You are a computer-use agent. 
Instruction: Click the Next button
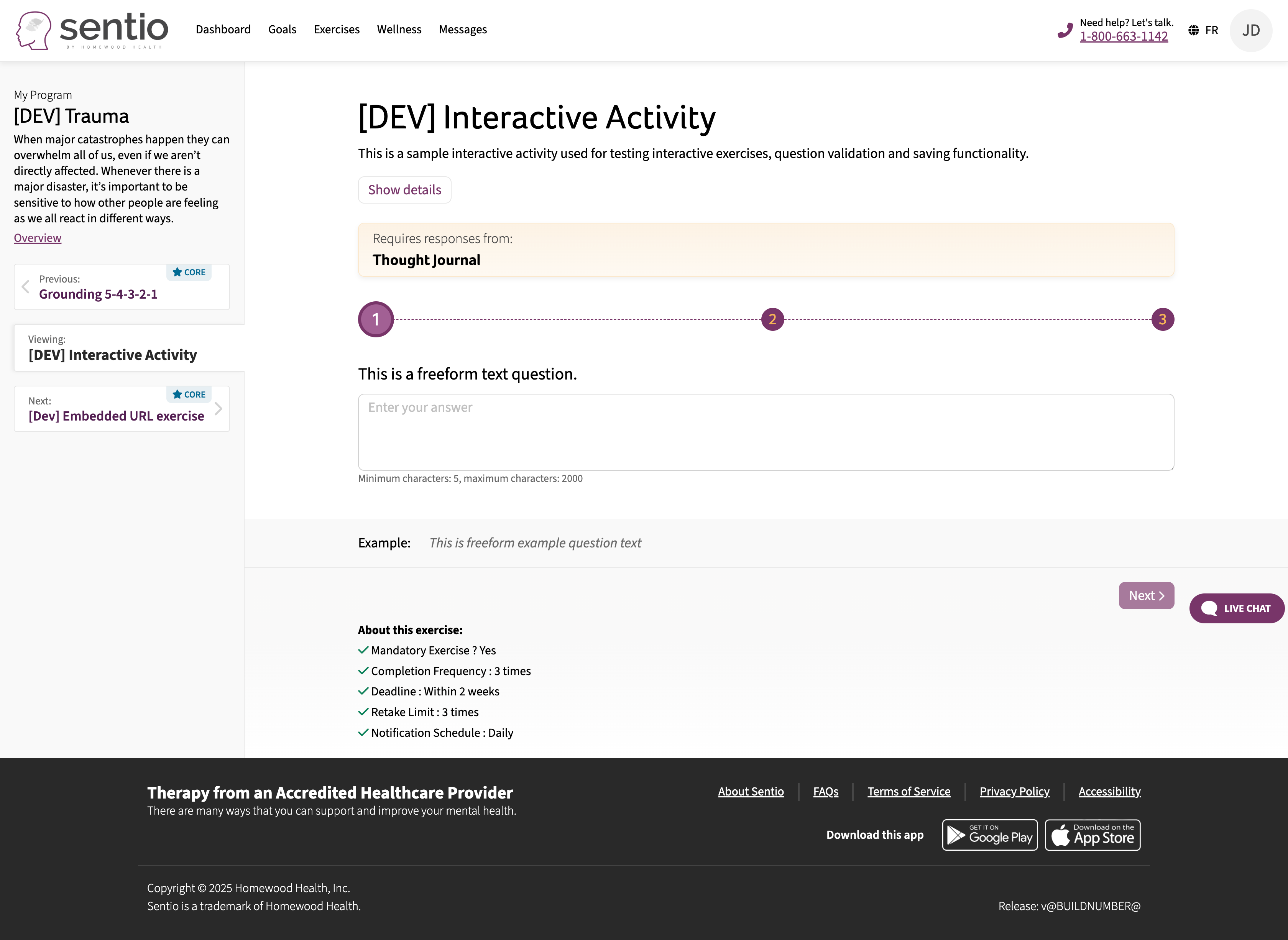(1146, 595)
